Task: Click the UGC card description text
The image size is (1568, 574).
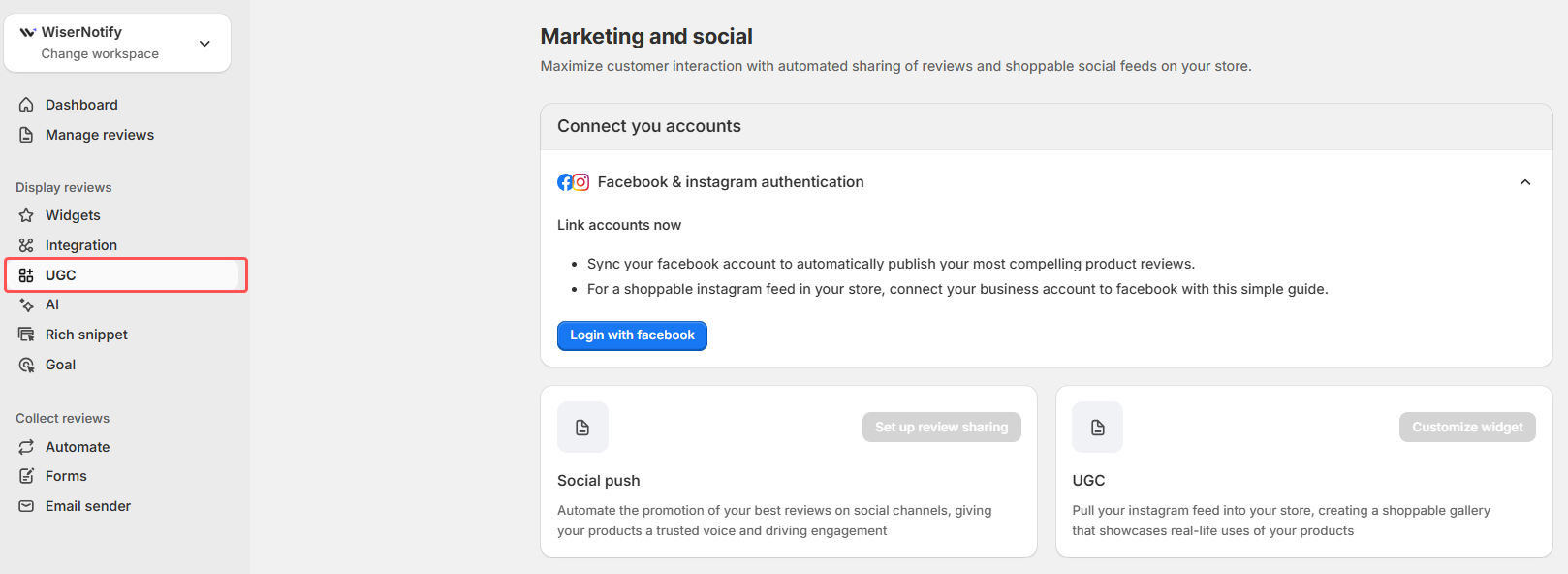Action: (1280, 521)
